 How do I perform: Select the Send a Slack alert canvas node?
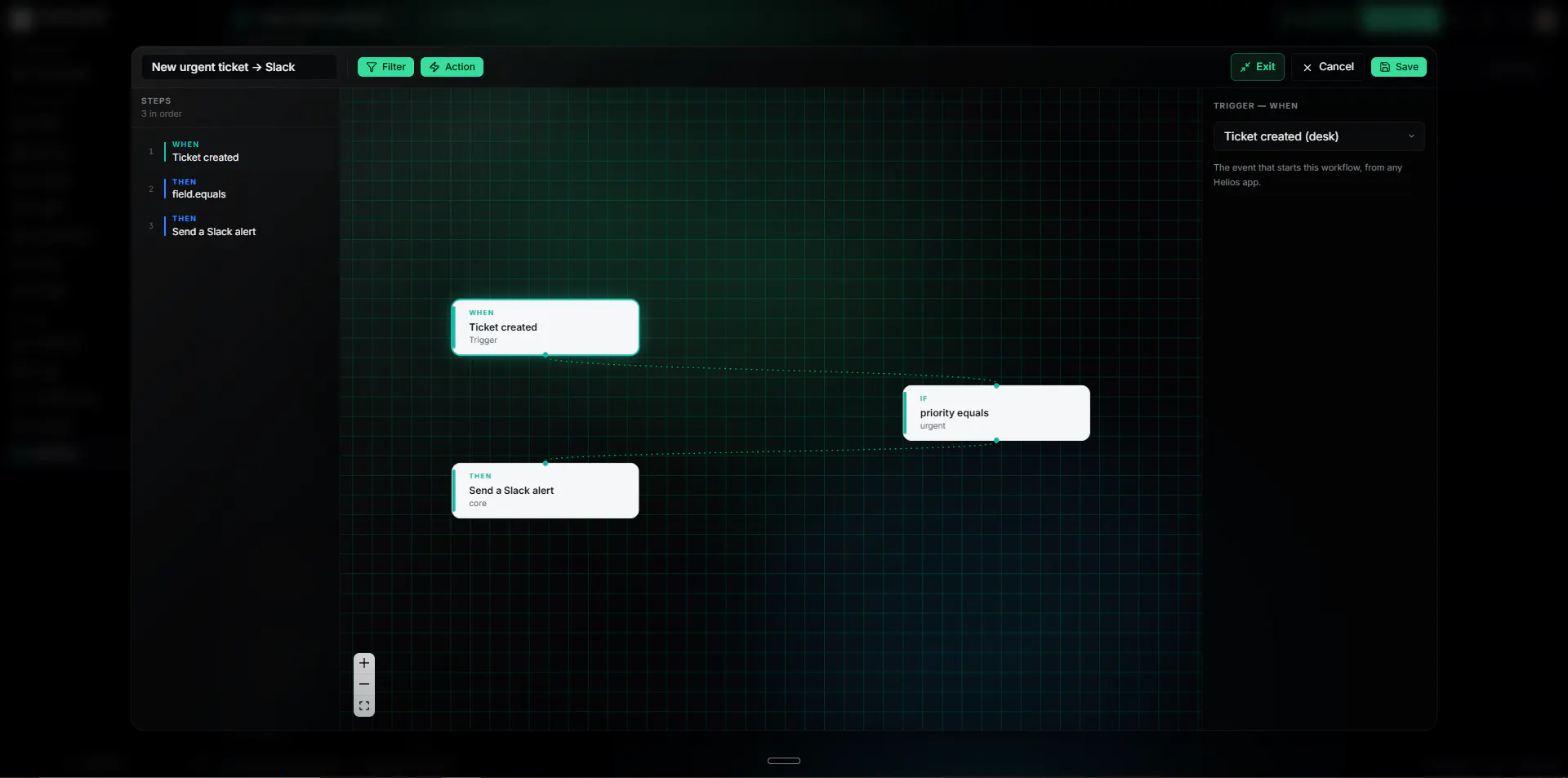click(546, 491)
